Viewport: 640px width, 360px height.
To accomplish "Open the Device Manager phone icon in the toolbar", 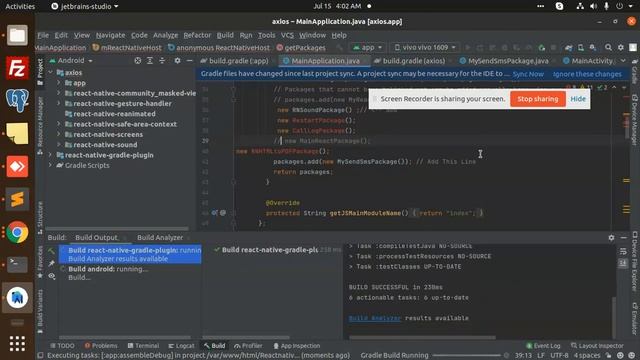I will [x=580, y=48].
